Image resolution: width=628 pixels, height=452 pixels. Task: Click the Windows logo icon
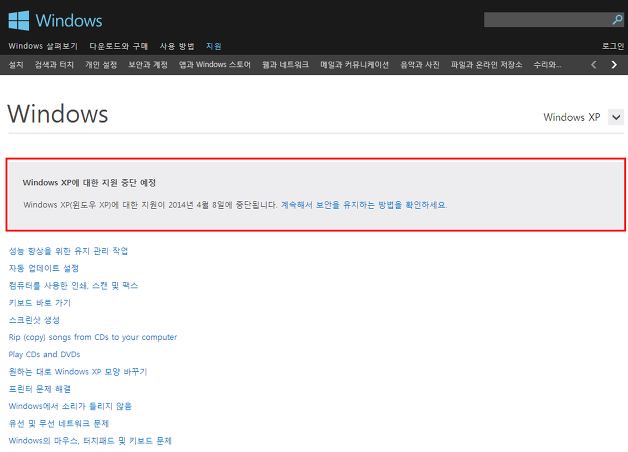pos(19,20)
